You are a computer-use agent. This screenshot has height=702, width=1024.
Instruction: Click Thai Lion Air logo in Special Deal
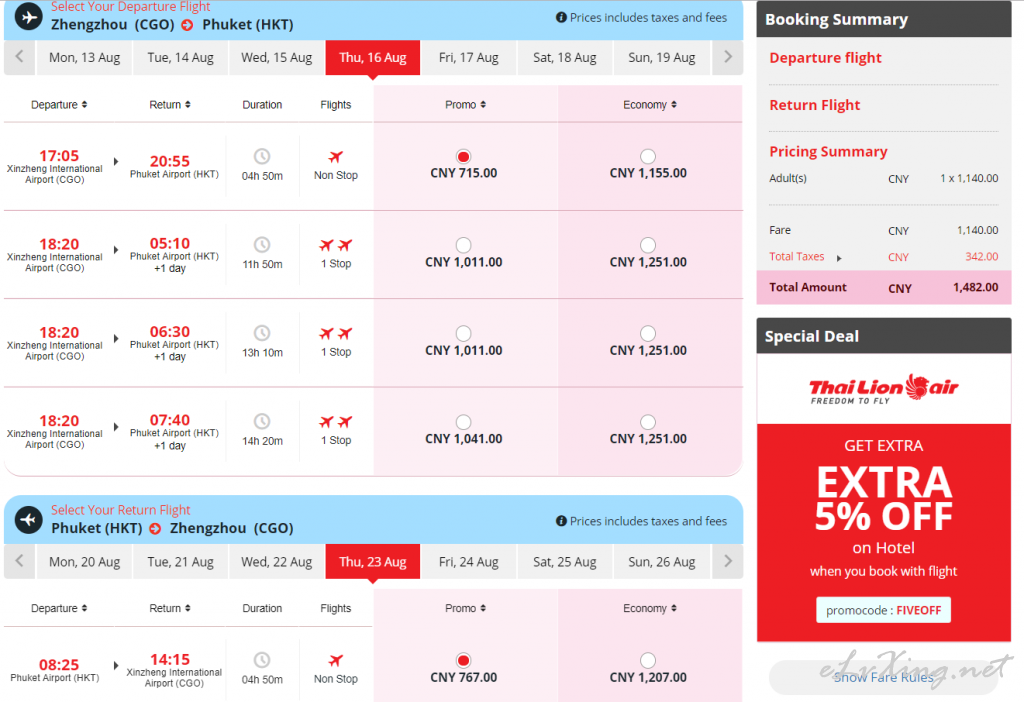[x=884, y=389]
